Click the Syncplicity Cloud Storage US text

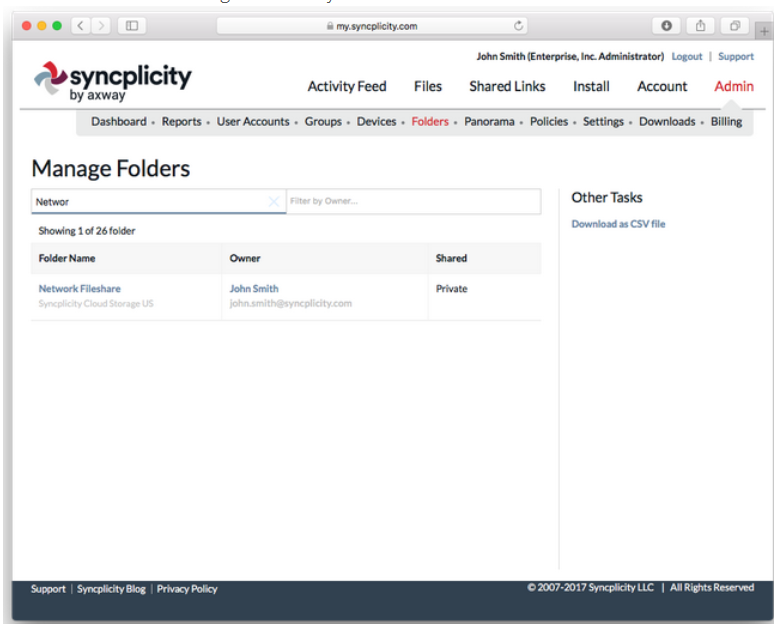click(x=96, y=303)
